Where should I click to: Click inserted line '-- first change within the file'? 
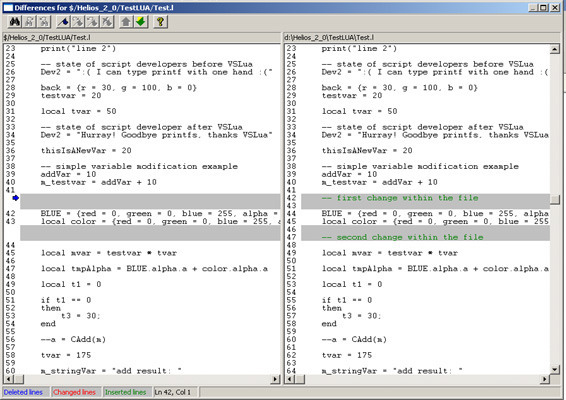(400, 198)
